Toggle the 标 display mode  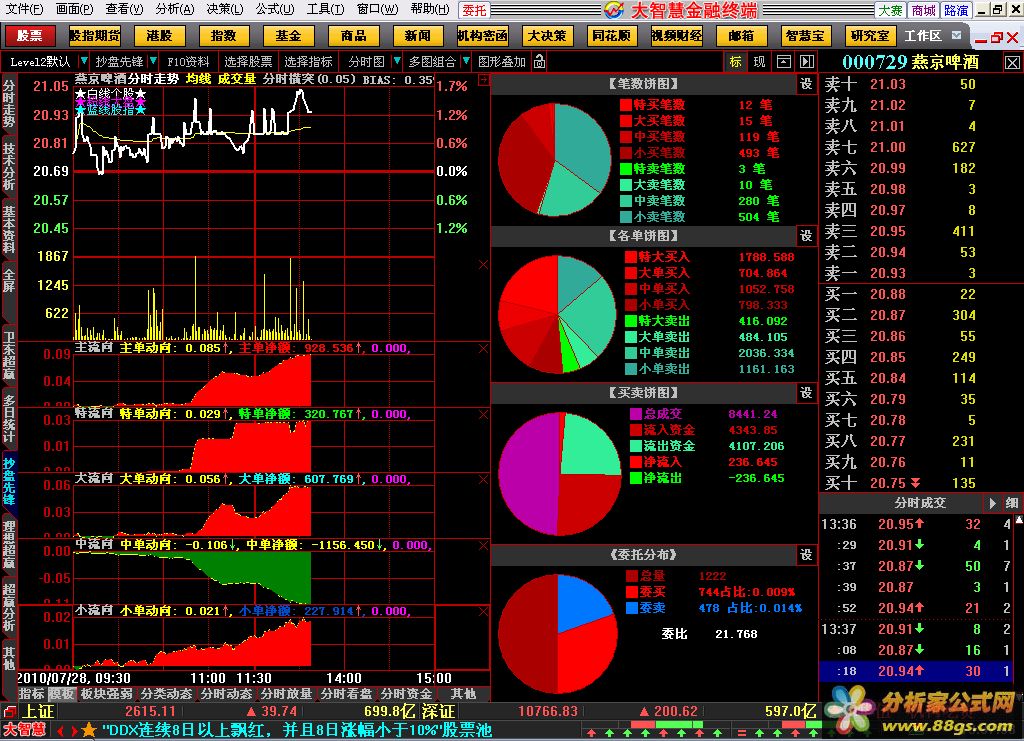click(735, 61)
